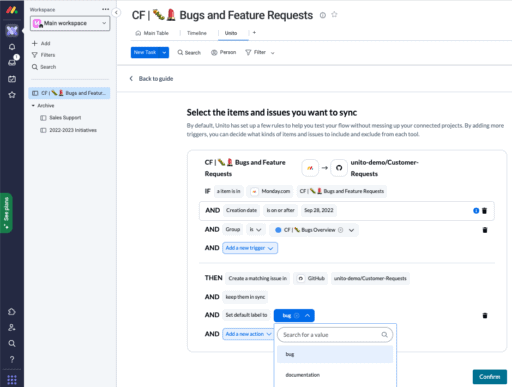Click Person filter in toolbar
This screenshot has width=512, height=387.
point(223,52)
